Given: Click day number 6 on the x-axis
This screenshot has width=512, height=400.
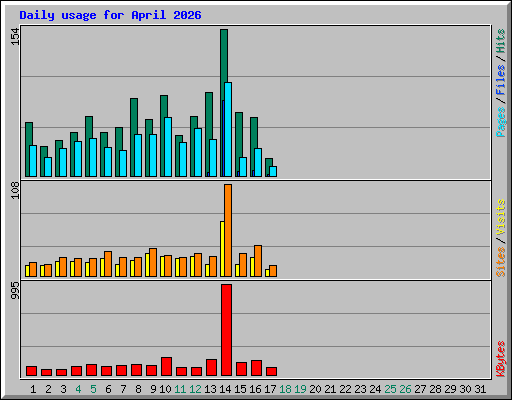Looking at the screenshot, I should point(108,389).
